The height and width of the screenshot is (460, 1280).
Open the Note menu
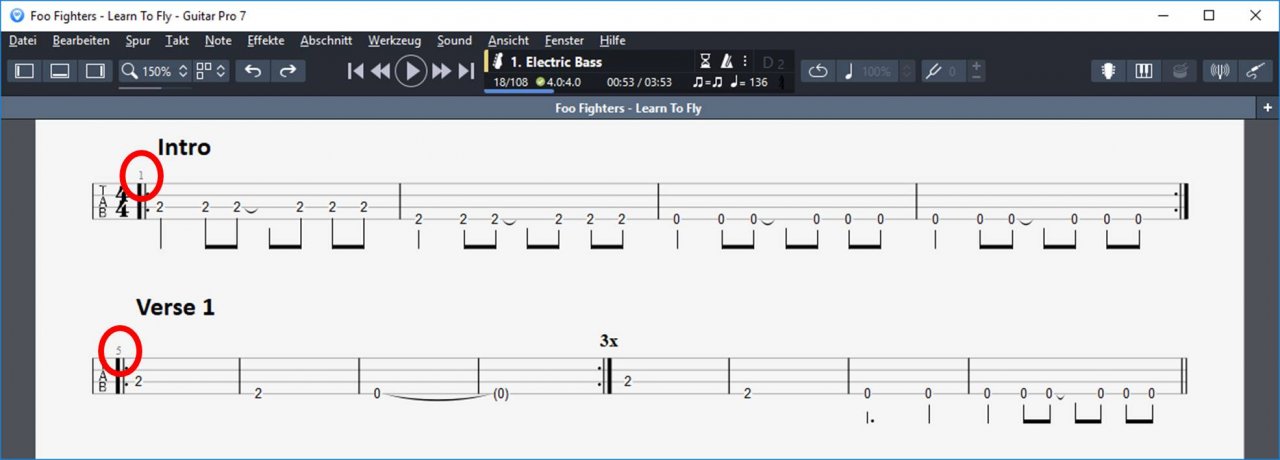[x=218, y=40]
